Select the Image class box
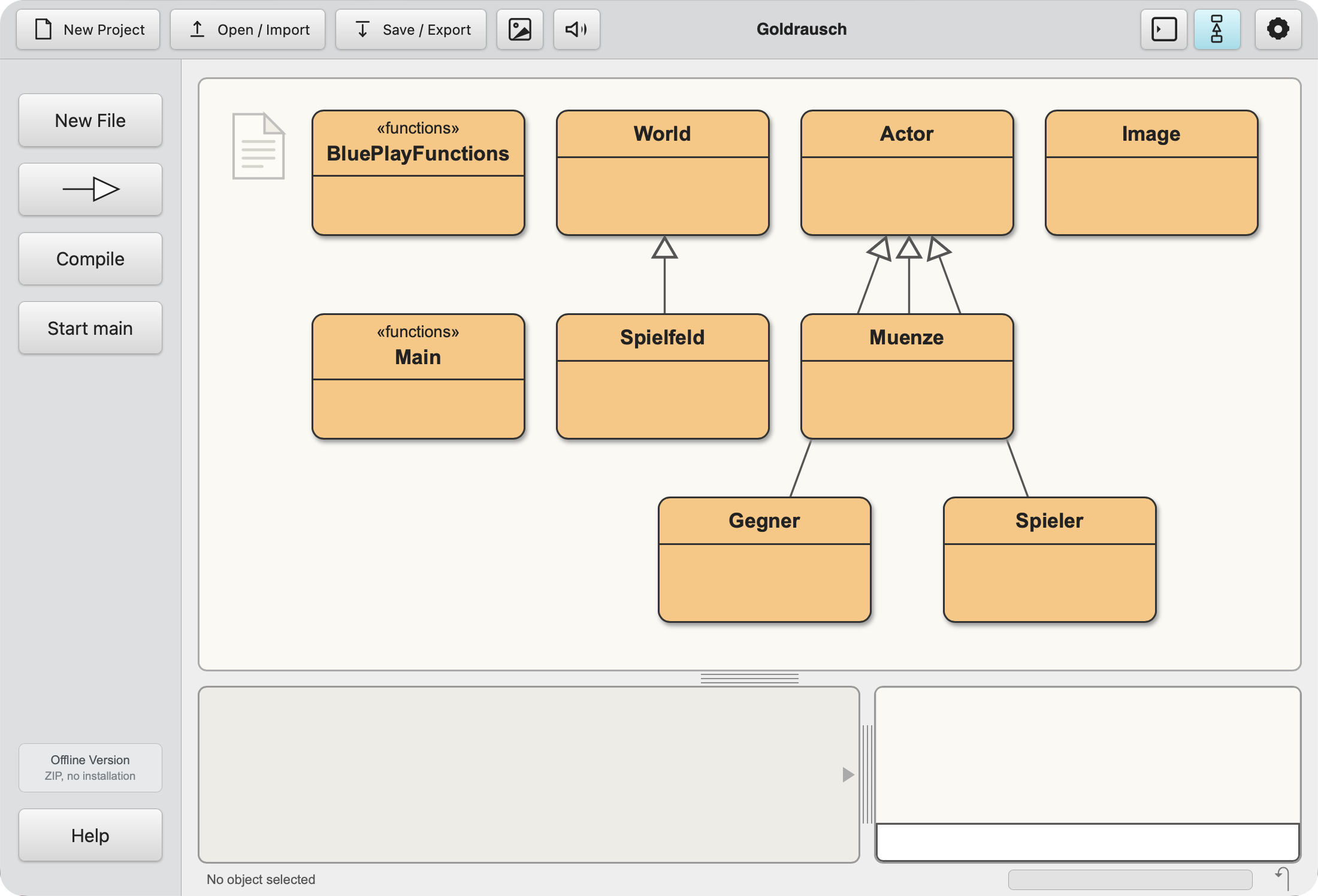 pyautogui.click(x=1151, y=172)
